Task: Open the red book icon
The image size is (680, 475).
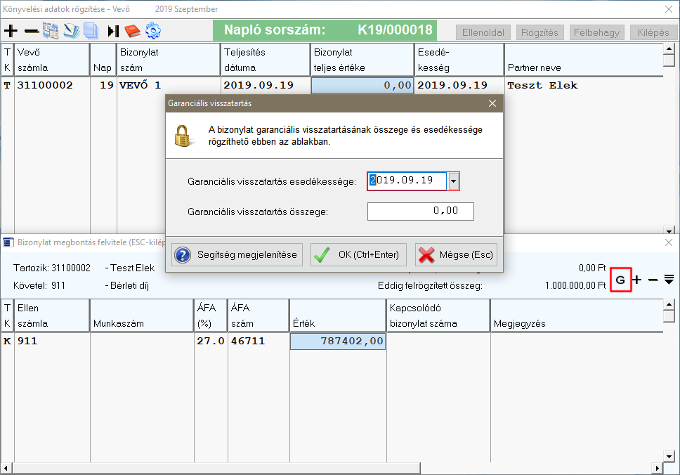Action: (x=132, y=31)
